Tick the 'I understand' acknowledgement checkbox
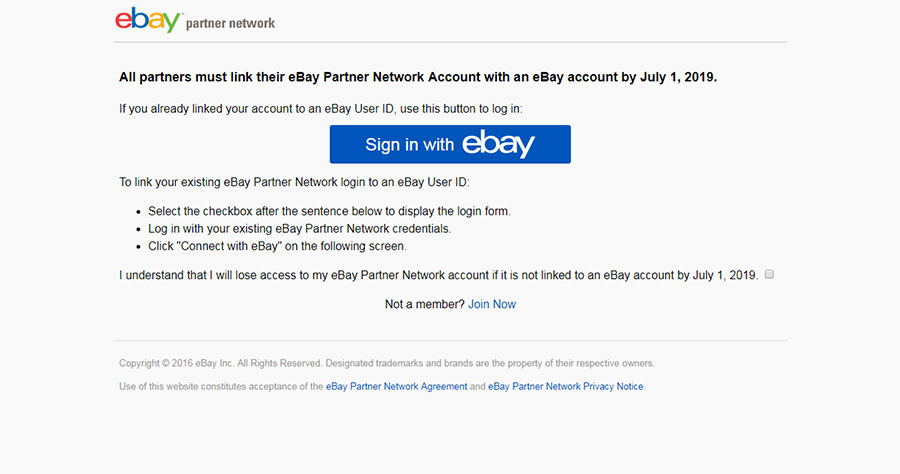The height and width of the screenshot is (474, 900). [769, 274]
